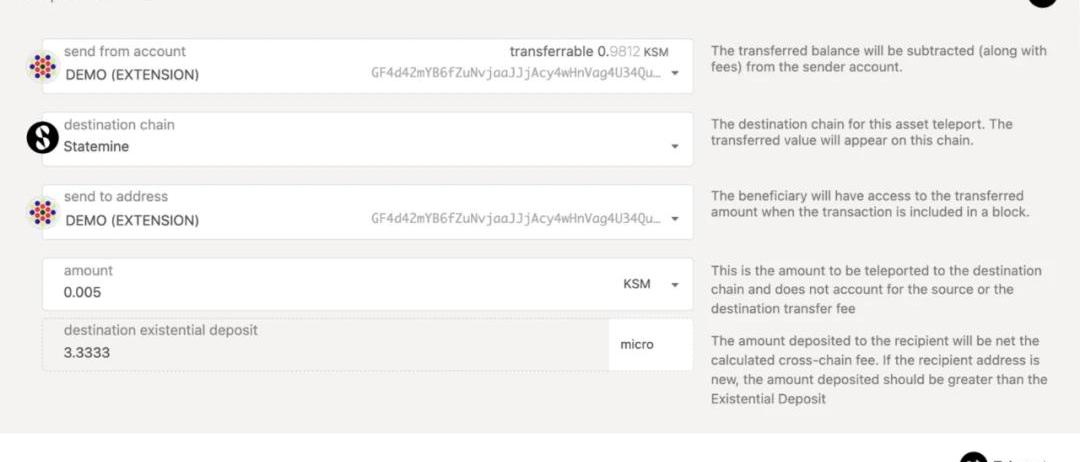Image resolution: width=1080 pixels, height=462 pixels.
Task: Open the KSM unit selector
Action: (647, 284)
